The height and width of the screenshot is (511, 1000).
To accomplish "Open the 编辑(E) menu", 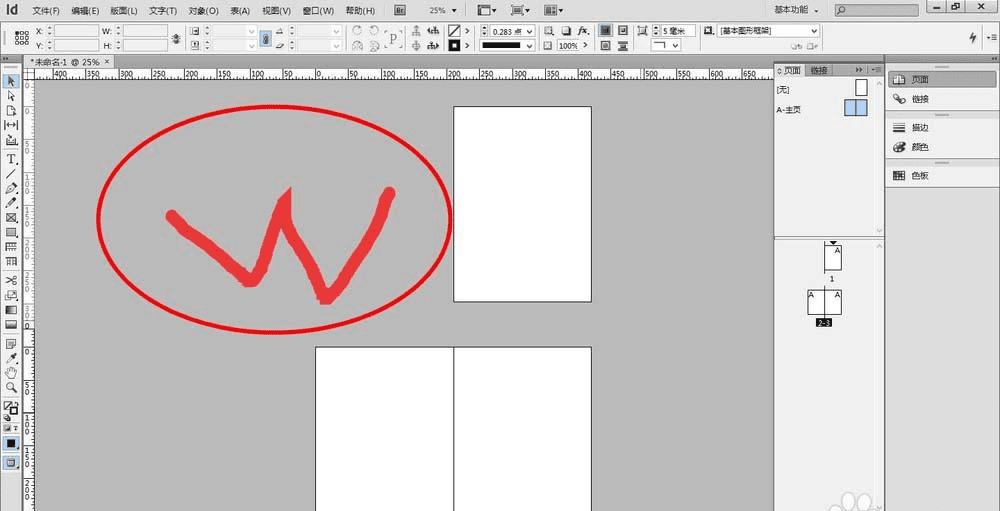I will (x=85, y=11).
